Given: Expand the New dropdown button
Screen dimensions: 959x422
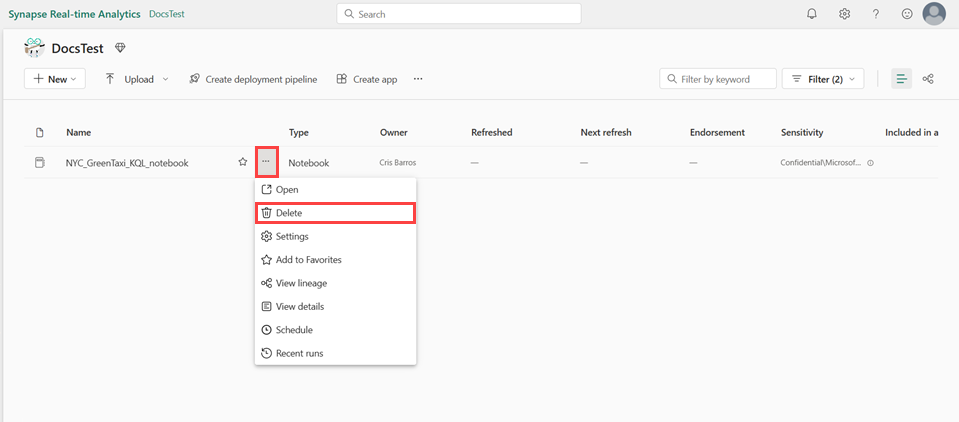Looking at the screenshot, I should coord(55,79).
